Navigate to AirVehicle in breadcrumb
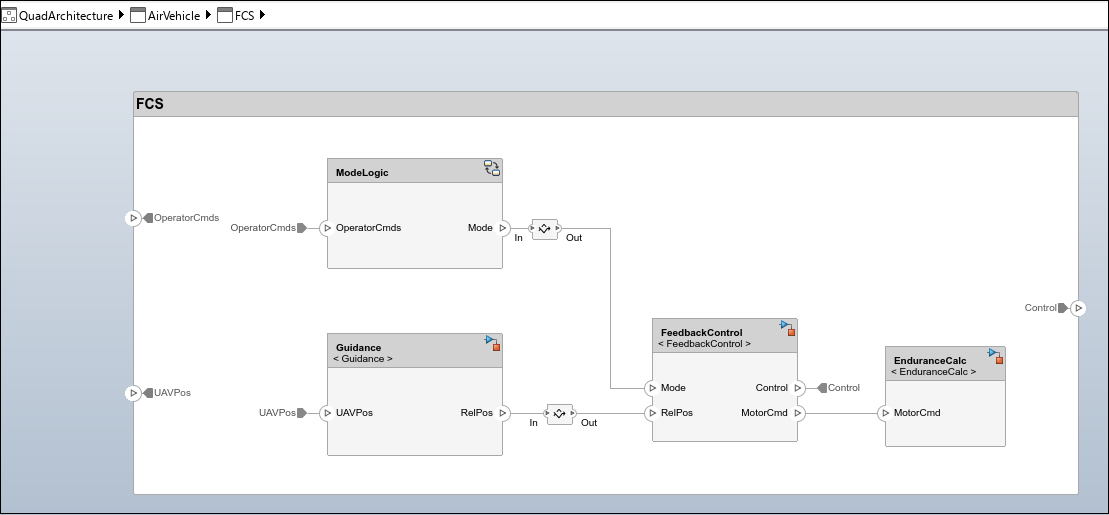Image resolution: width=1109 pixels, height=515 pixels. click(x=174, y=16)
